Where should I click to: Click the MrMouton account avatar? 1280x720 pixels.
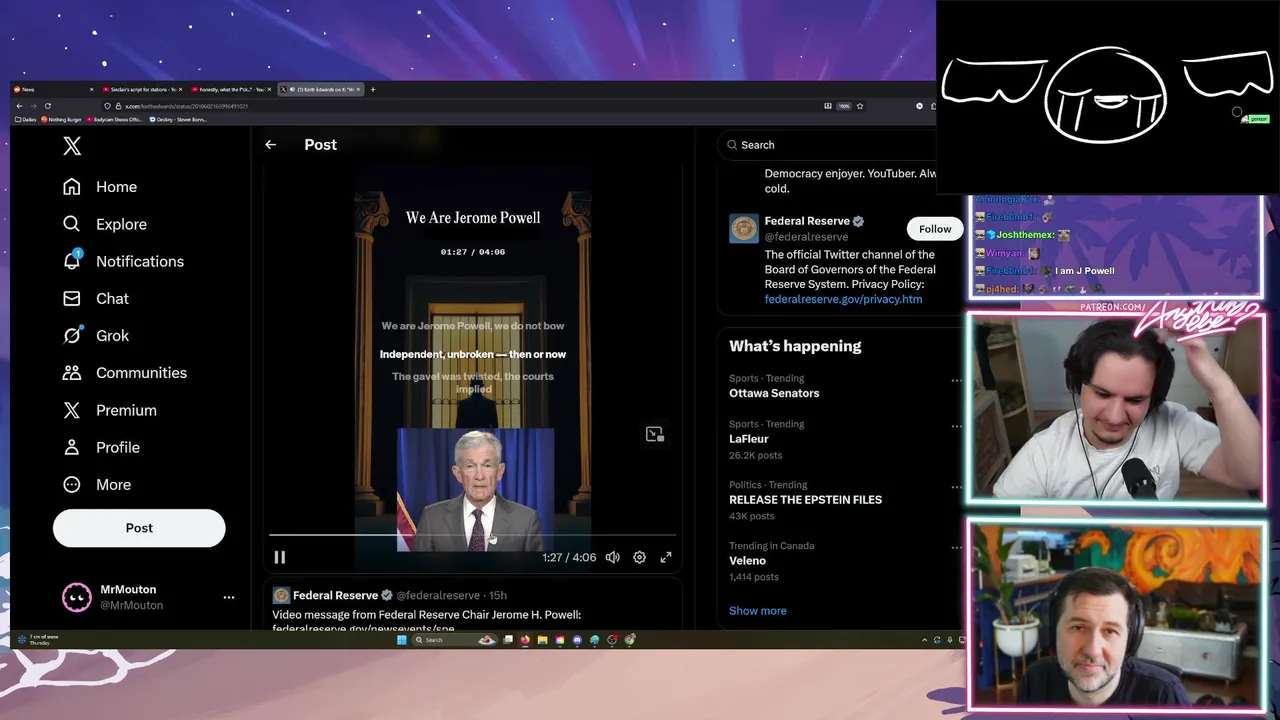[x=77, y=597]
